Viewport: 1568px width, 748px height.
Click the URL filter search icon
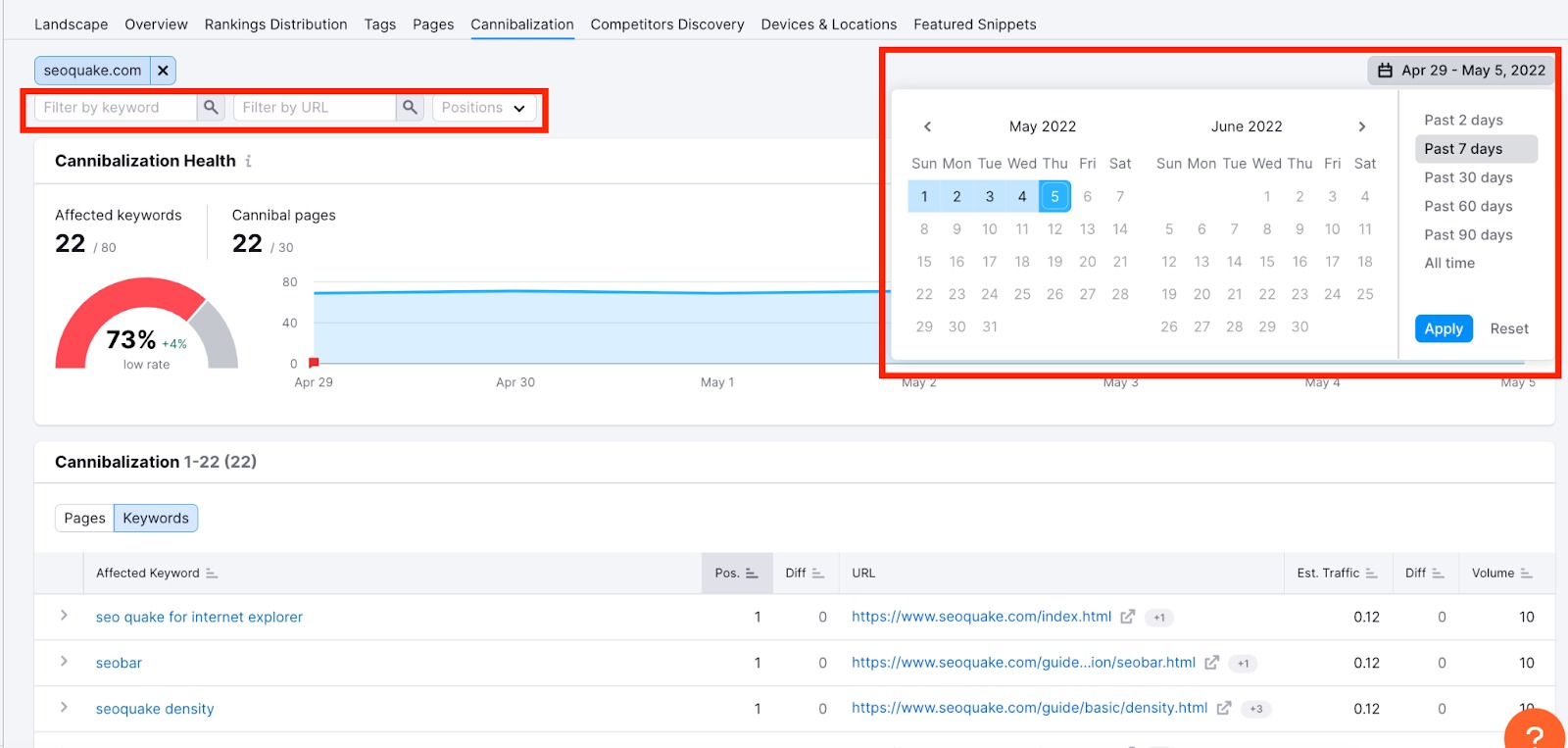click(x=410, y=108)
